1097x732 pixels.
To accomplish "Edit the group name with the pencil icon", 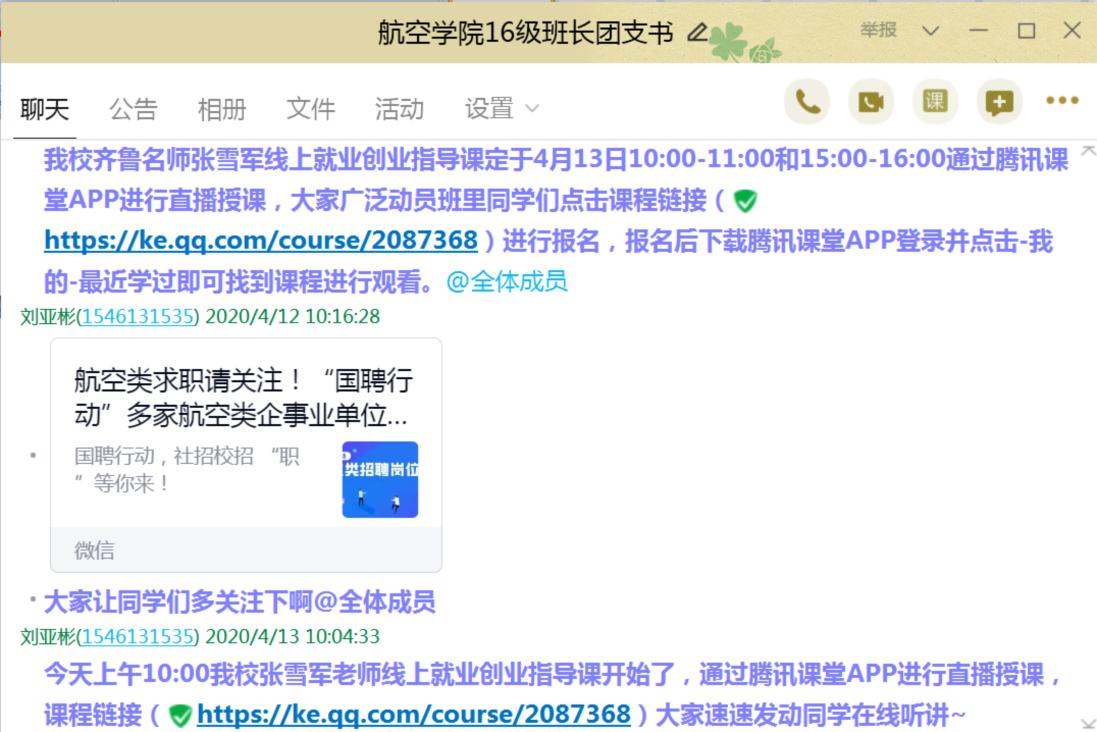I will (x=698, y=32).
